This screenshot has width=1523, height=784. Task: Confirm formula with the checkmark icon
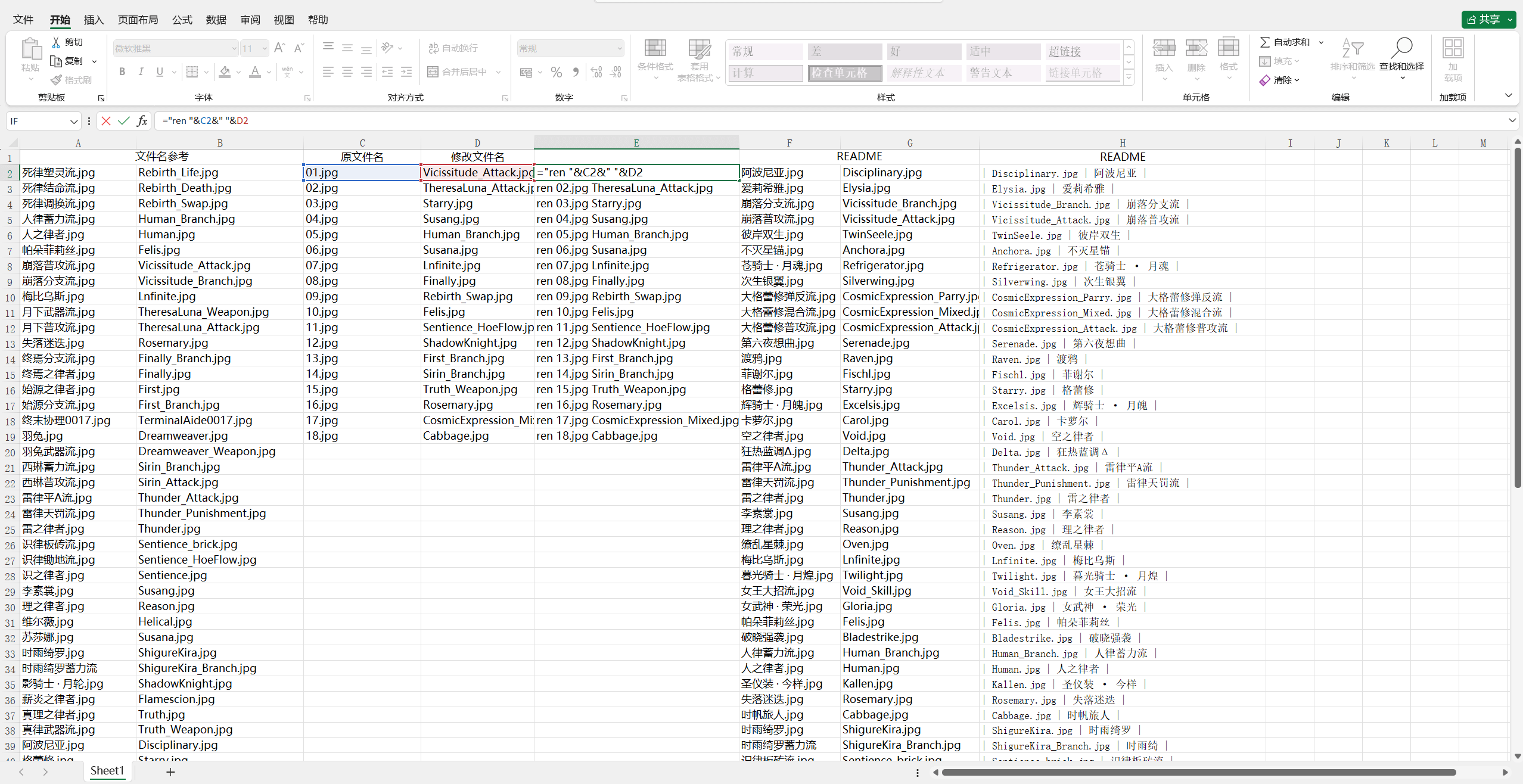click(124, 121)
